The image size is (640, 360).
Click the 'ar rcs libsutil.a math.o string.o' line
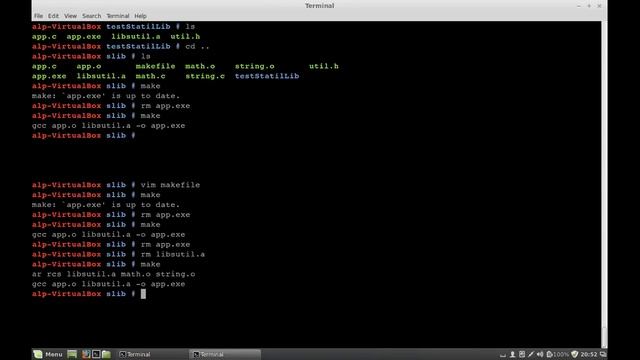(x=113, y=274)
